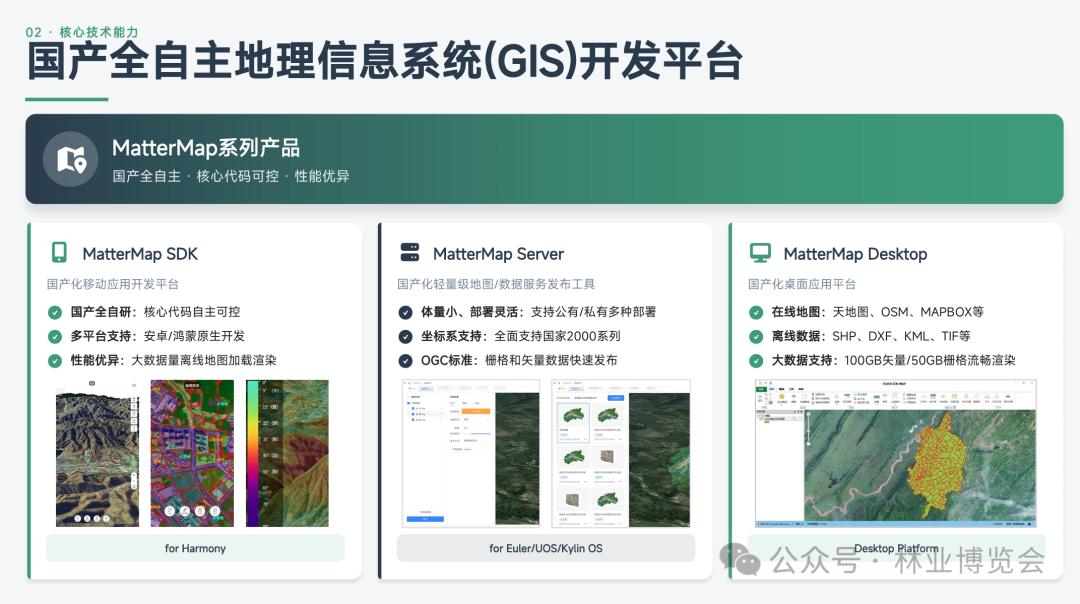
Task: Select the "MatterMap Server" card heading
Action: (498, 254)
